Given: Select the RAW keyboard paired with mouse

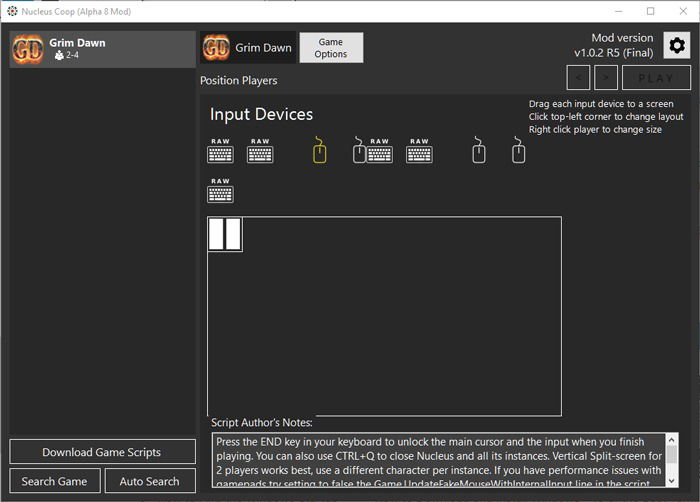Looking at the screenshot, I should (x=379, y=151).
